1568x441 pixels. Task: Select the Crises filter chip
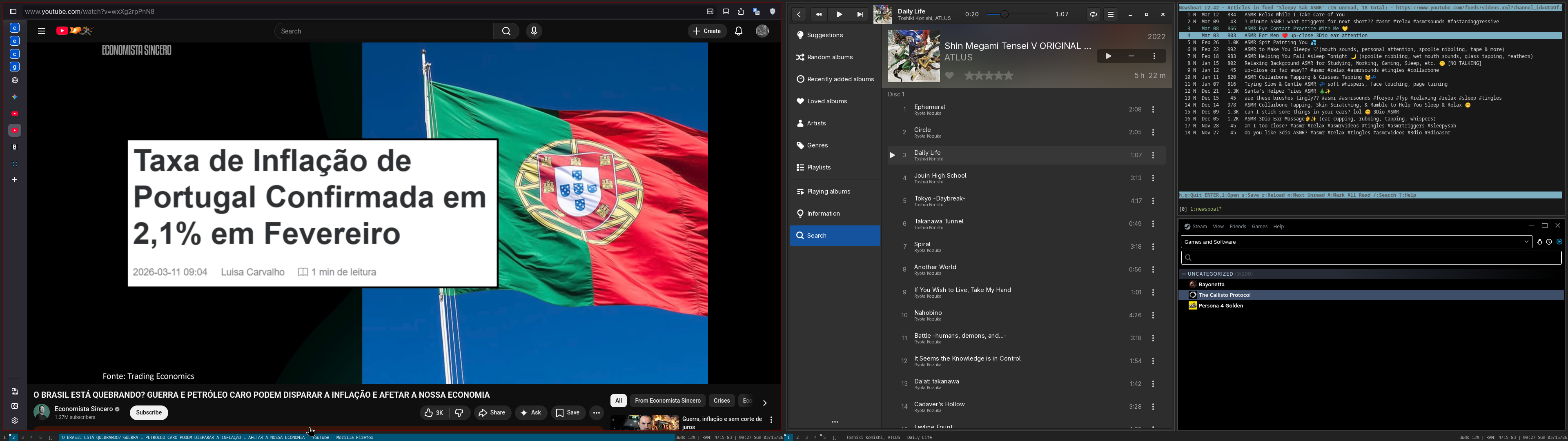click(722, 401)
